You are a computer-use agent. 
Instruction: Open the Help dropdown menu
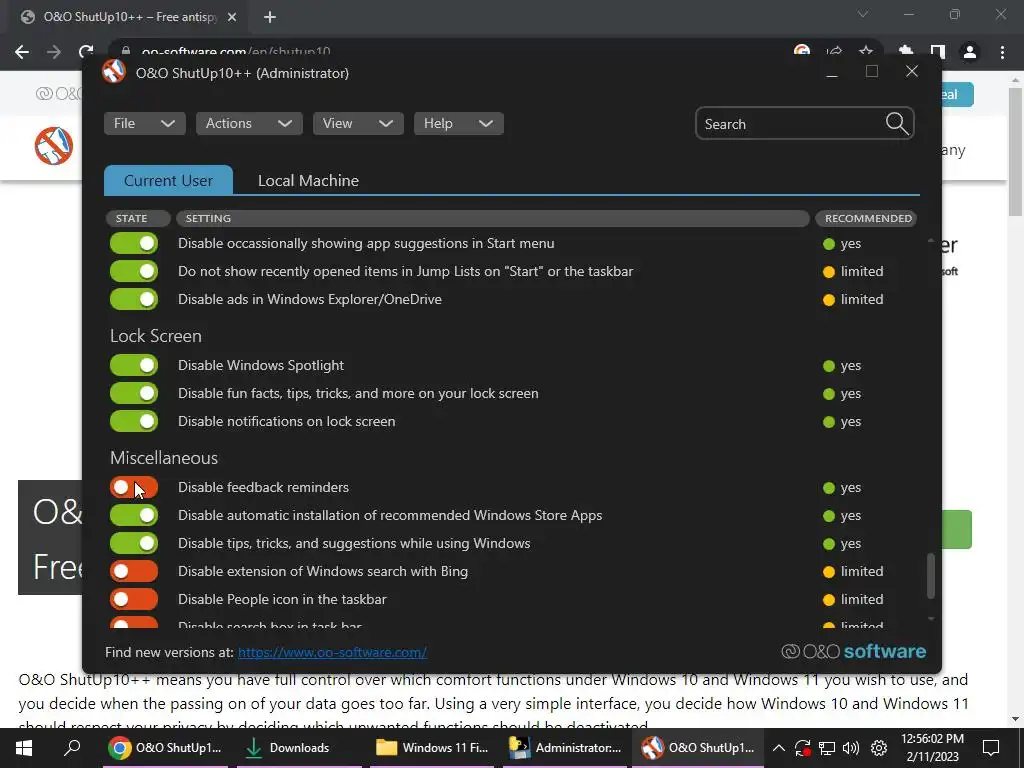[458, 123]
